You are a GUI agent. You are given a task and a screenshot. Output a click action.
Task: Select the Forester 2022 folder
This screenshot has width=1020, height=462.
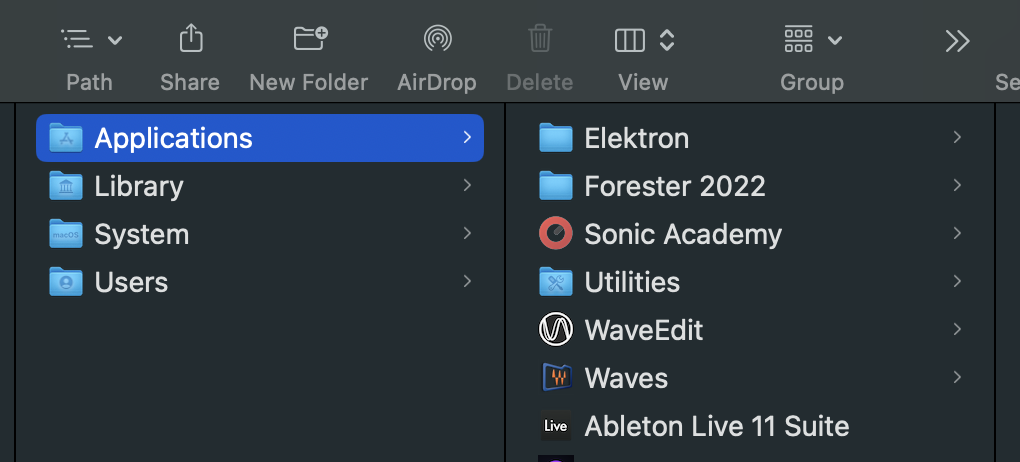coord(751,186)
